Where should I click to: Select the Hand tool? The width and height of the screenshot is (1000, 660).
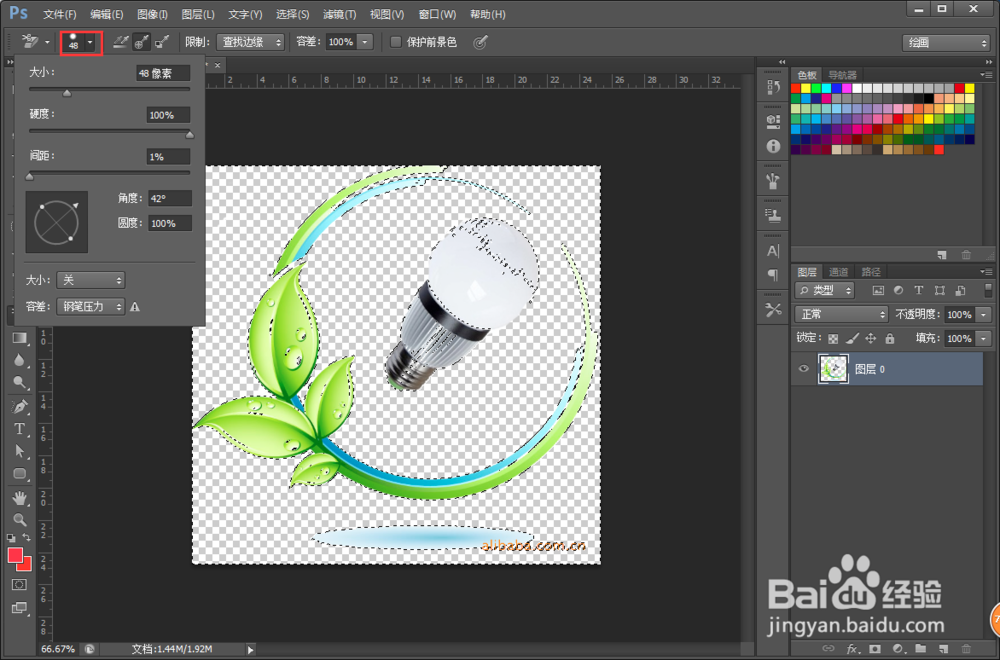(x=20, y=497)
